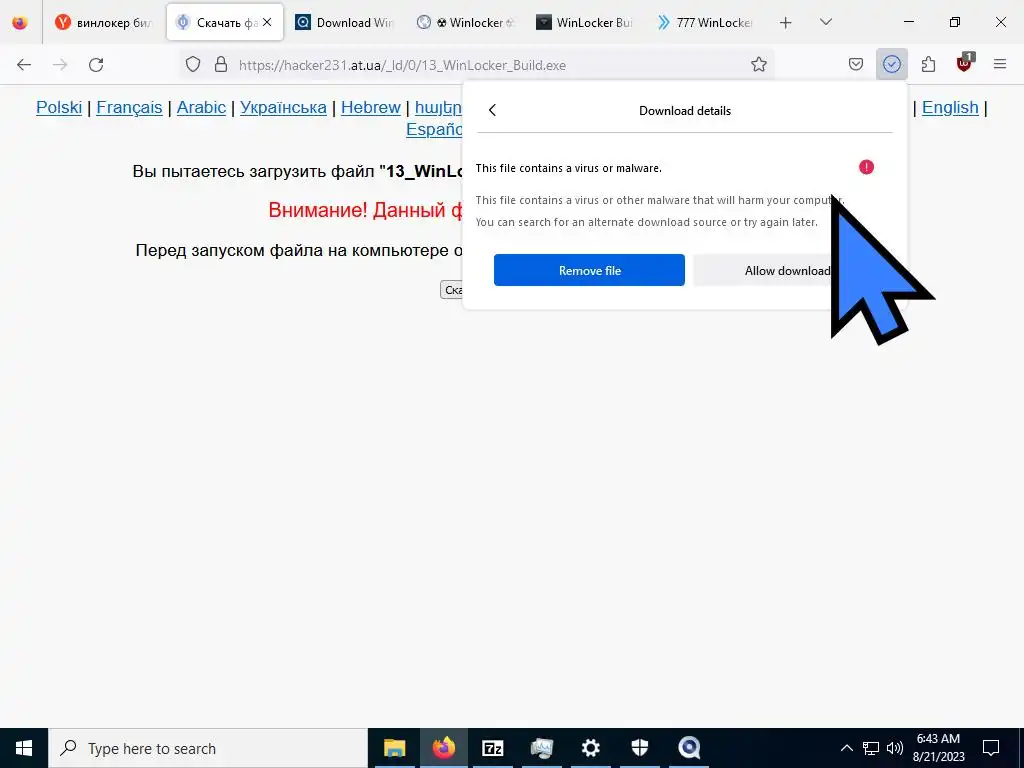Close the Скачать фа tab
Viewport: 1024px width, 768px height.
pyautogui.click(x=267, y=22)
